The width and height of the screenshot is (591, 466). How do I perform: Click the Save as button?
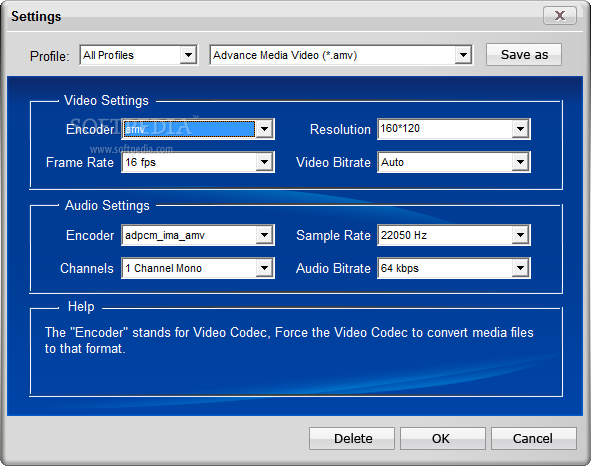point(524,55)
